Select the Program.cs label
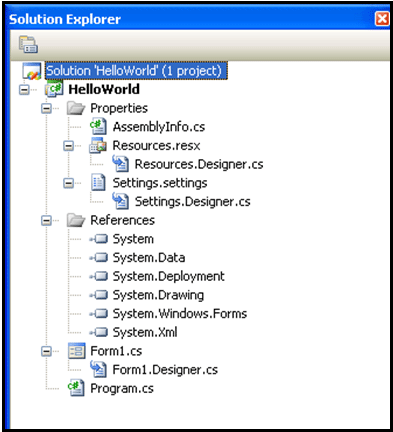 tap(122, 388)
